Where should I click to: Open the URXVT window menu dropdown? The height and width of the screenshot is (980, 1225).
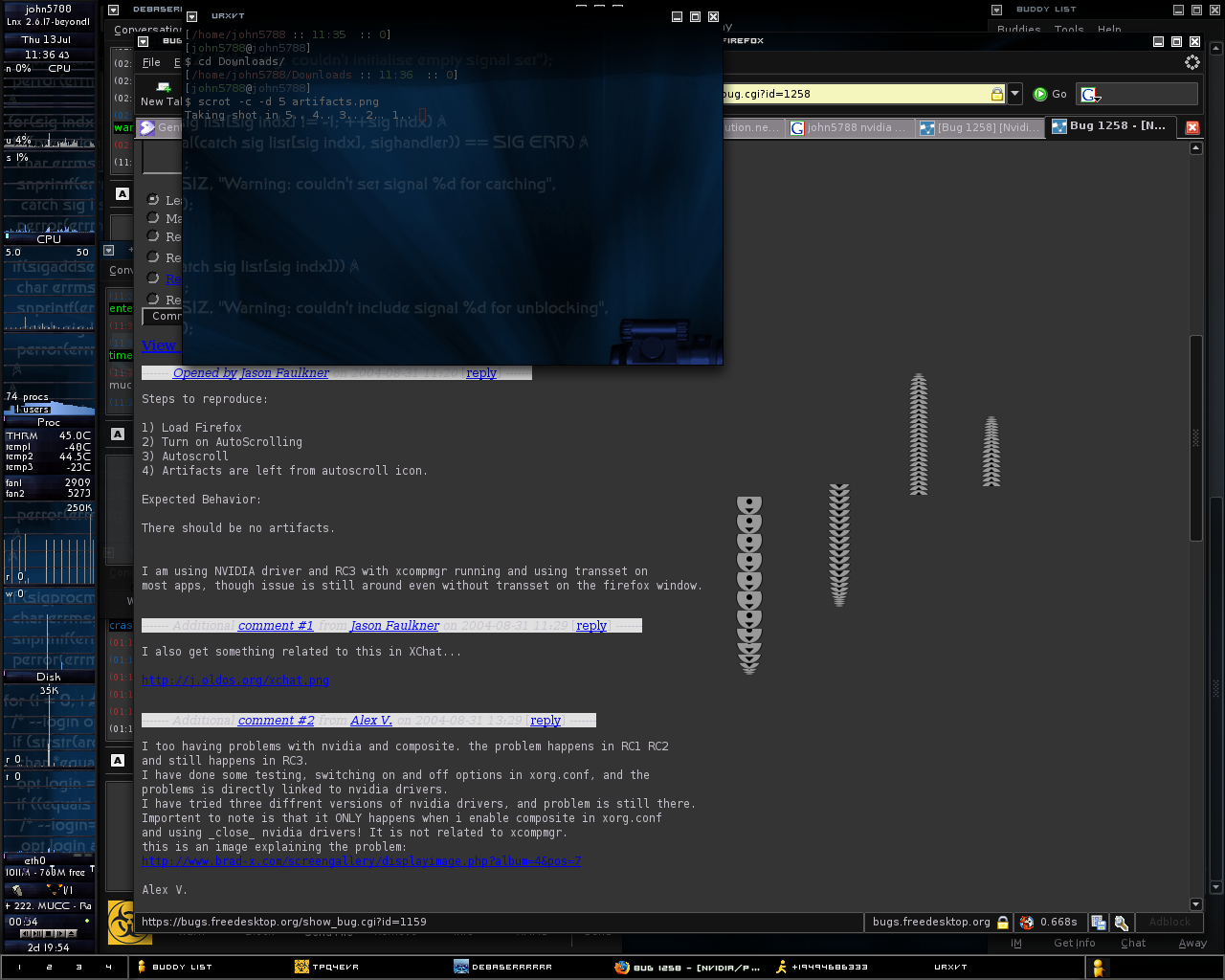(x=191, y=16)
